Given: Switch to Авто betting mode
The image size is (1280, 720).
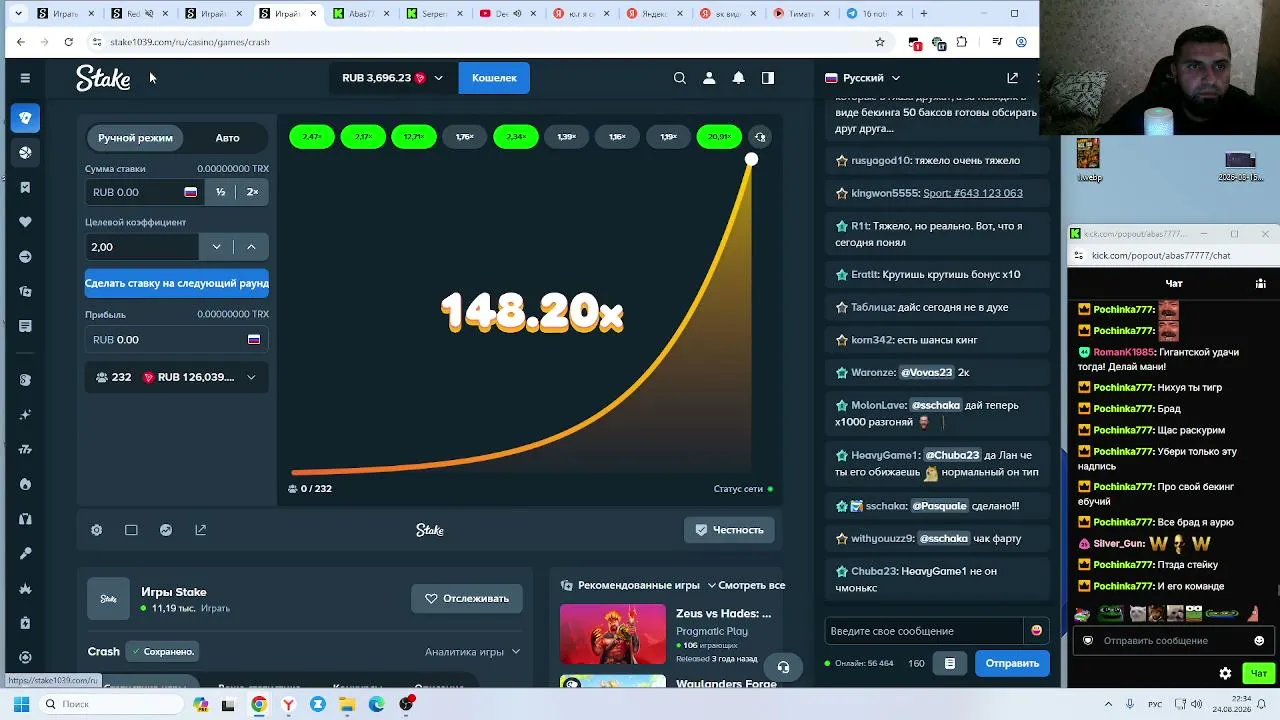Looking at the screenshot, I should pyautogui.click(x=227, y=138).
